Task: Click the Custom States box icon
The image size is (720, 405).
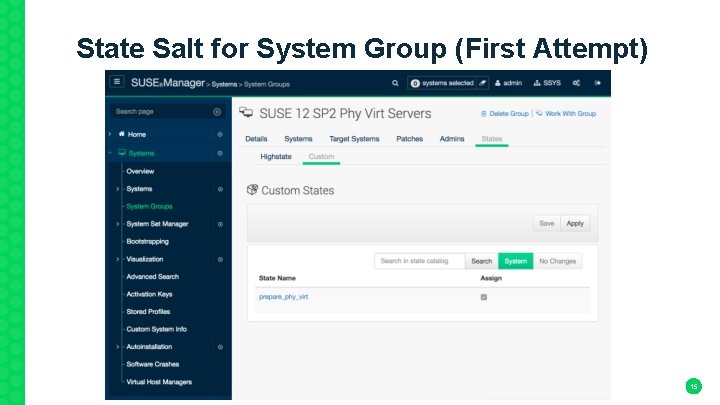Action: pos(252,190)
